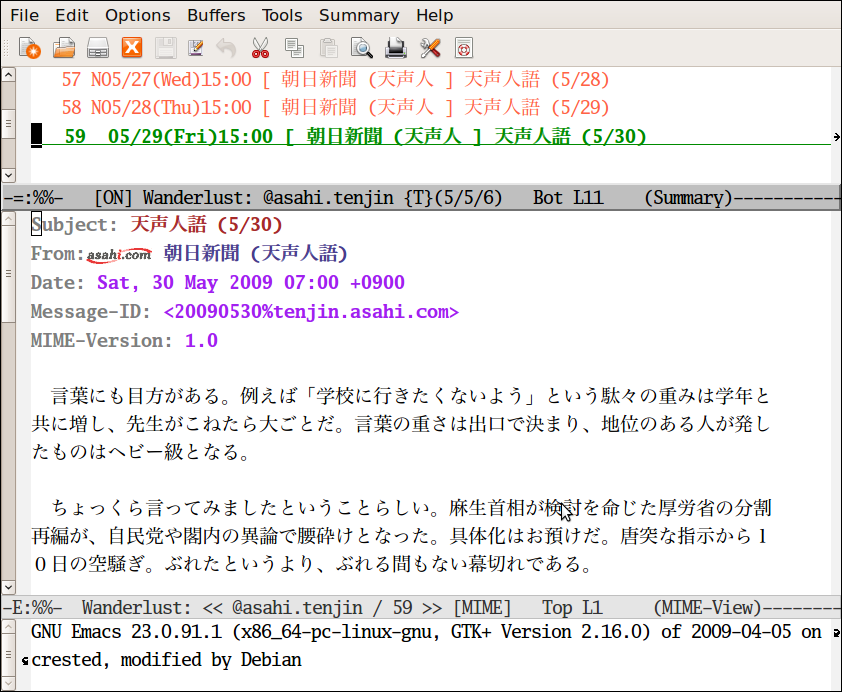Open the Tools menu
The width and height of the screenshot is (842, 692).
(282, 15)
